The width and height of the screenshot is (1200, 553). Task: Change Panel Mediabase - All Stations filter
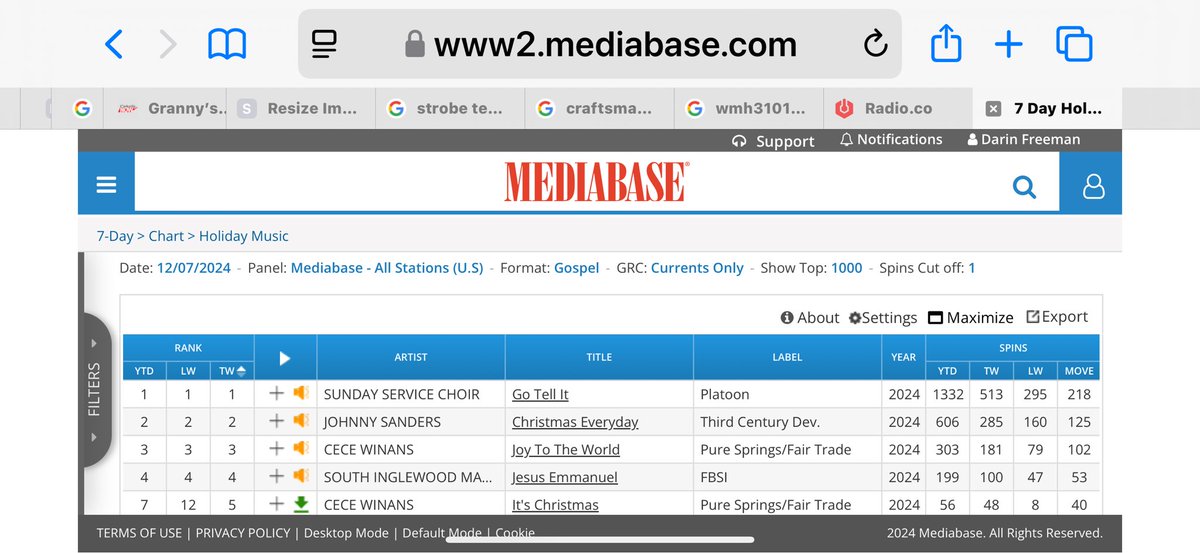pyautogui.click(x=387, y=268)
